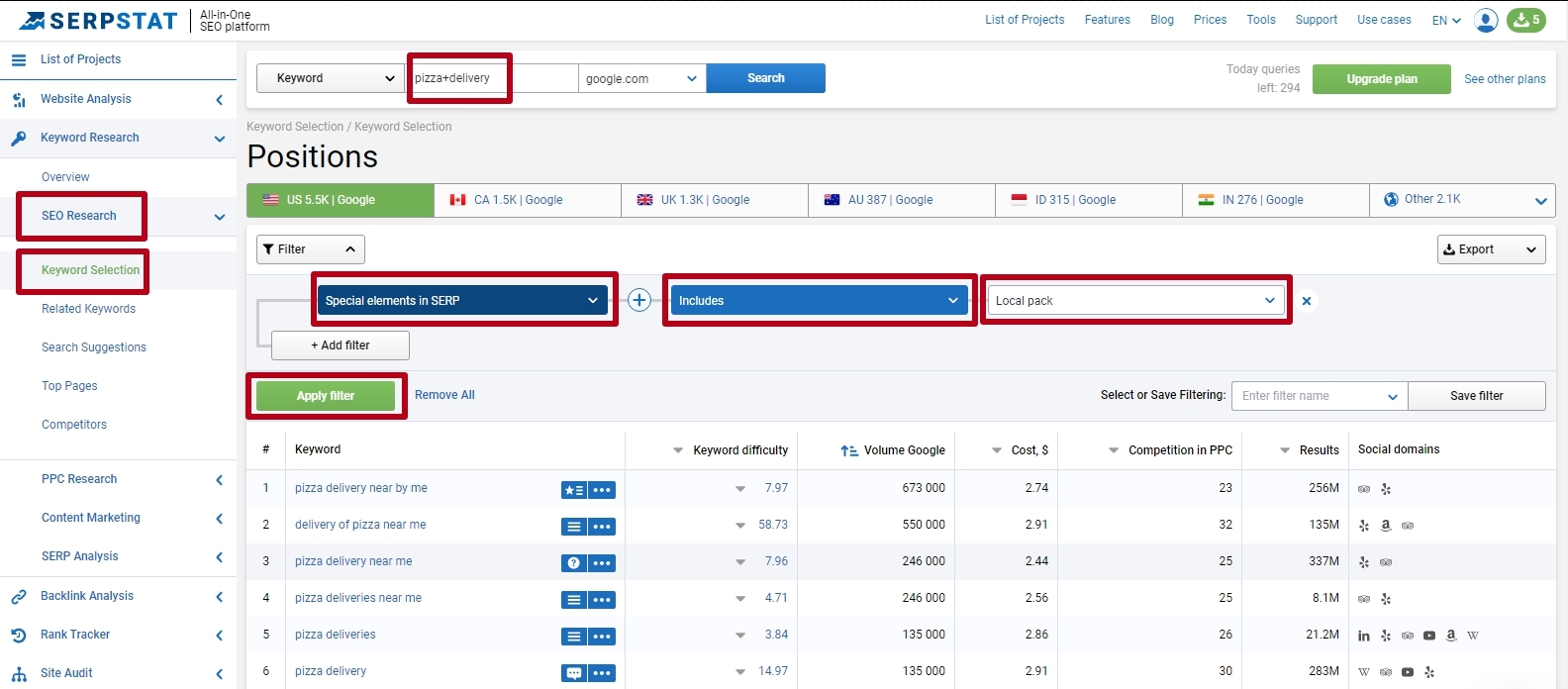The height and width of the screenshot is (689, 1568).
Task: Open Search Suggestions in sidebar
Action: (94, 347)
